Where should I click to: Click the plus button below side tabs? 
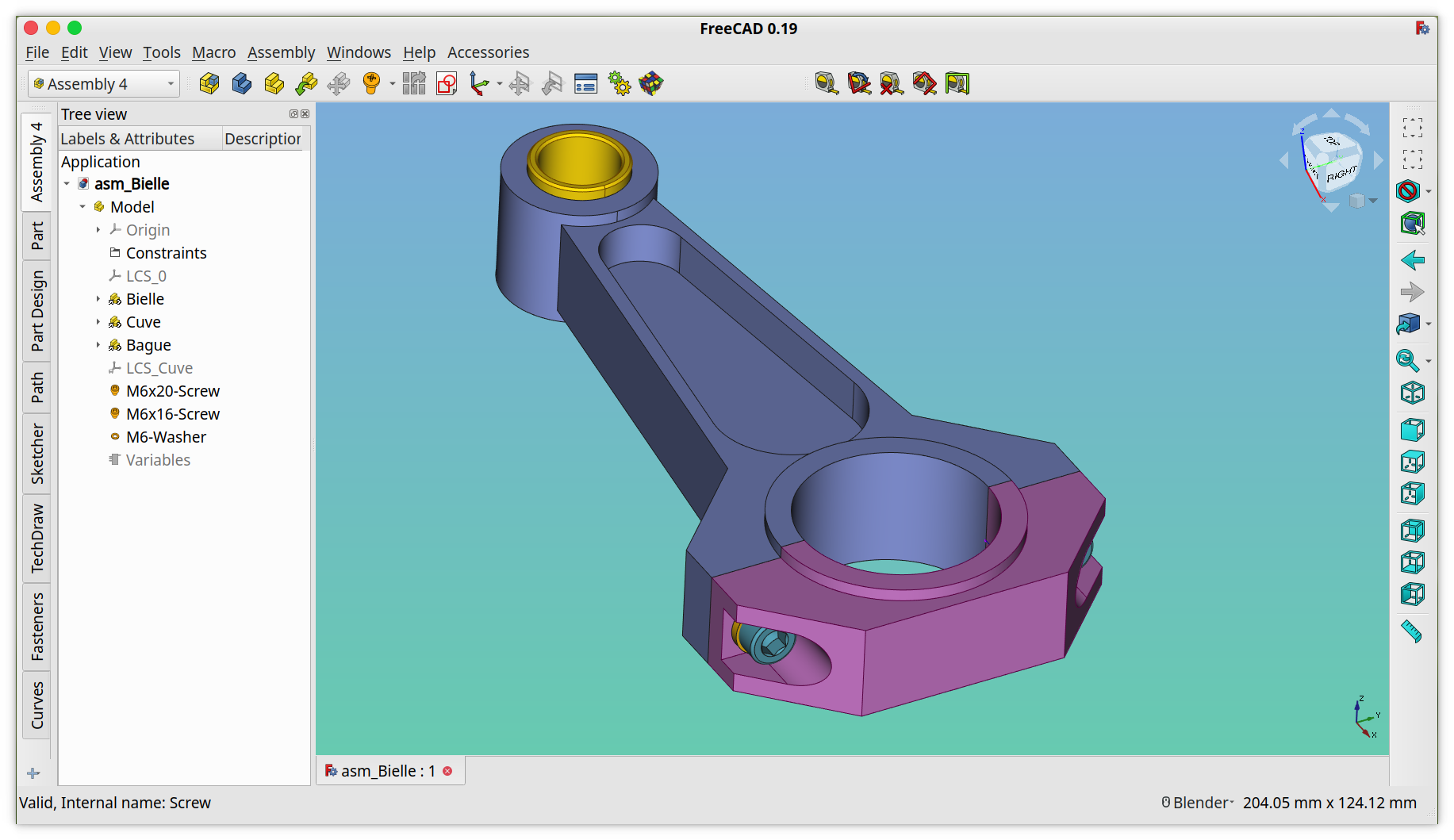pyautogui.click(x=33, y=773)
